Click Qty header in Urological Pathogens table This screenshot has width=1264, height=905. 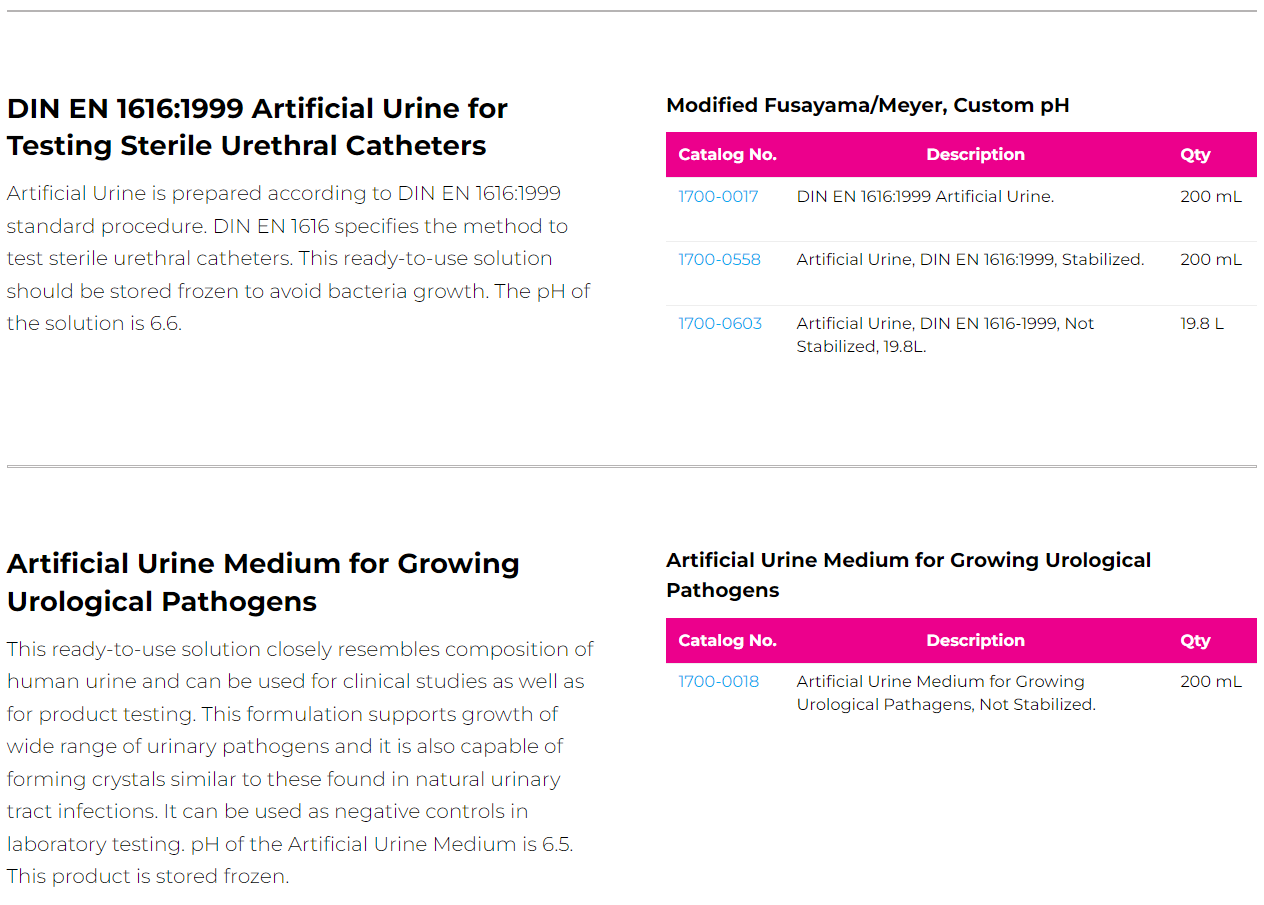pyautogui.click(x=1195, y=641)
